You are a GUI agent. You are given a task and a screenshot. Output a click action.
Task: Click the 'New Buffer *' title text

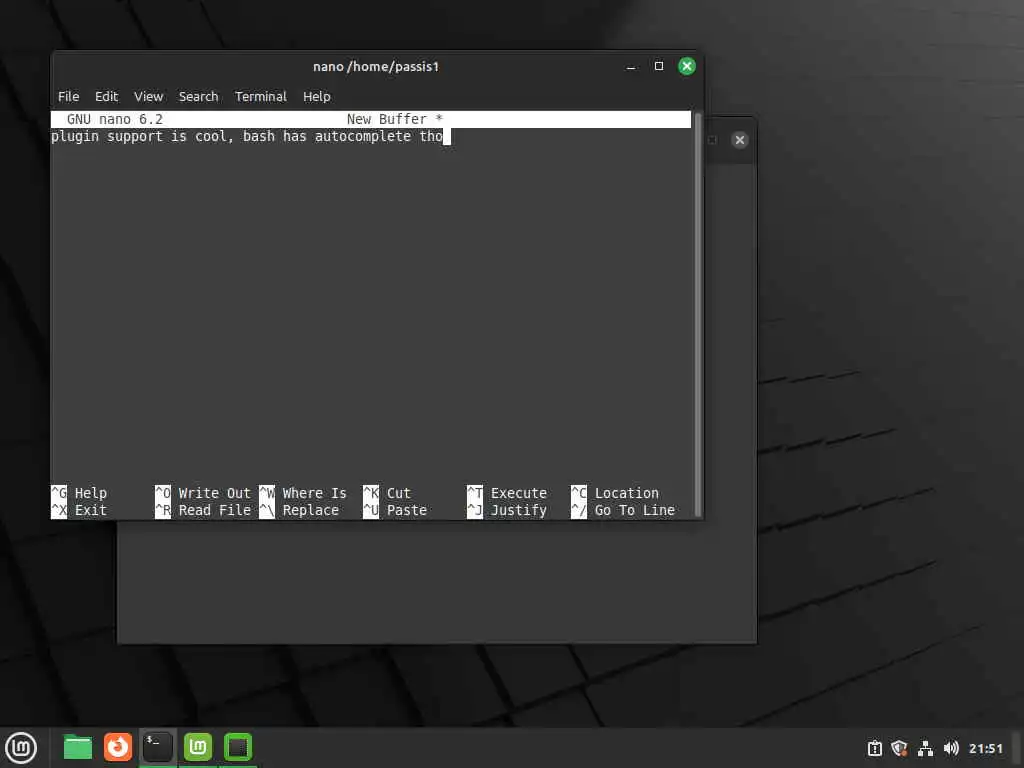(x=395, y=120)
